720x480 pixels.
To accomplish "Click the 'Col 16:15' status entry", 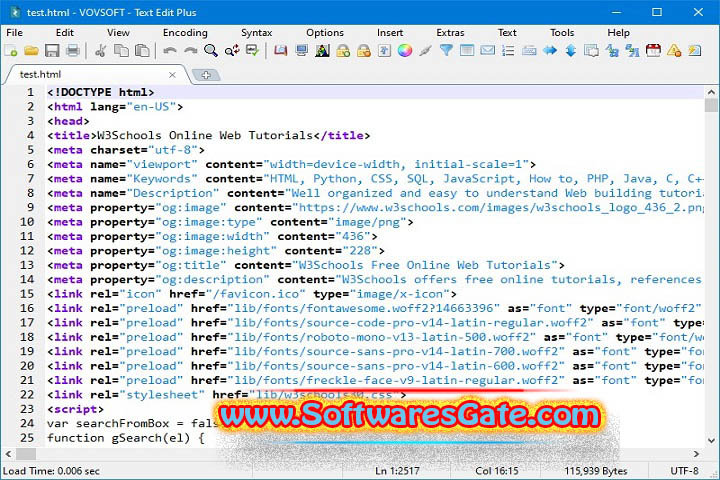I will (497, 471).
